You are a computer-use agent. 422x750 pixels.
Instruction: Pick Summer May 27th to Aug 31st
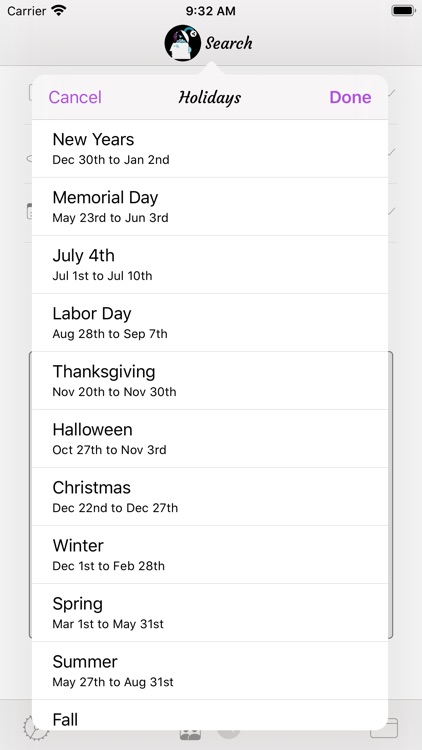(210, 671)
